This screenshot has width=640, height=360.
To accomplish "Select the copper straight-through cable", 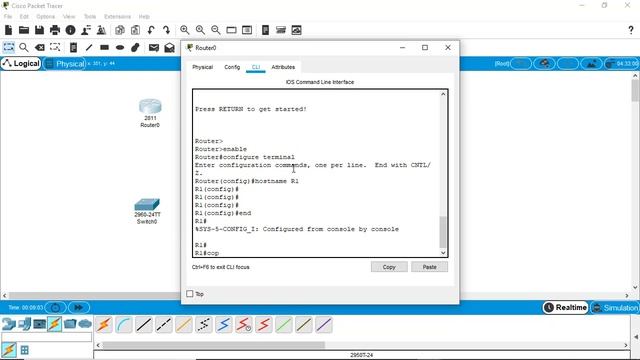I will tap(144, 325).
